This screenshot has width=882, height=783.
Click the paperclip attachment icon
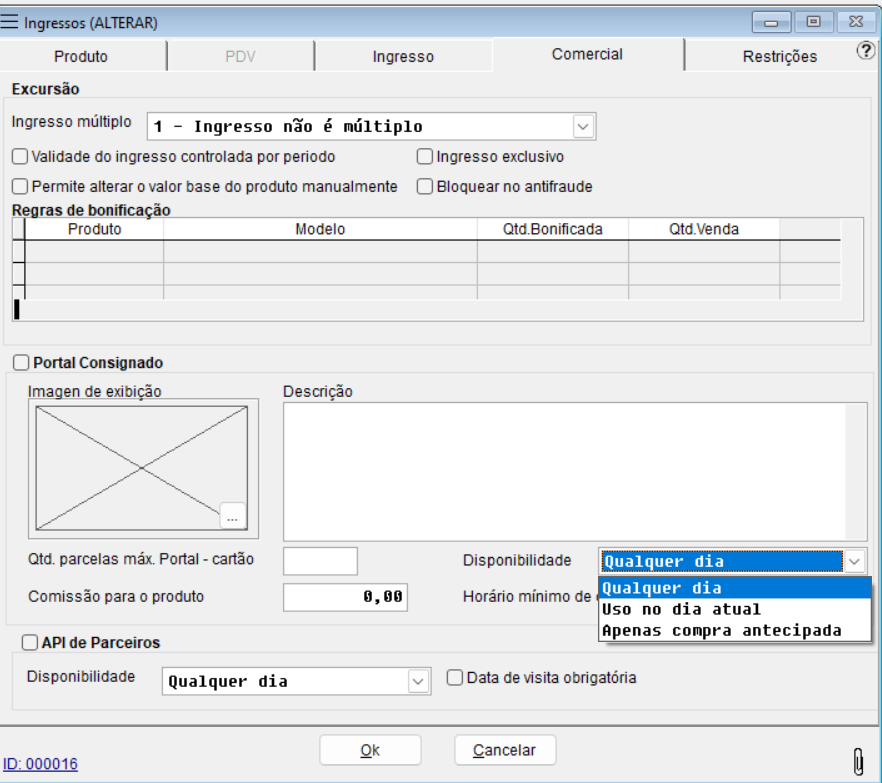pos(857,762)
